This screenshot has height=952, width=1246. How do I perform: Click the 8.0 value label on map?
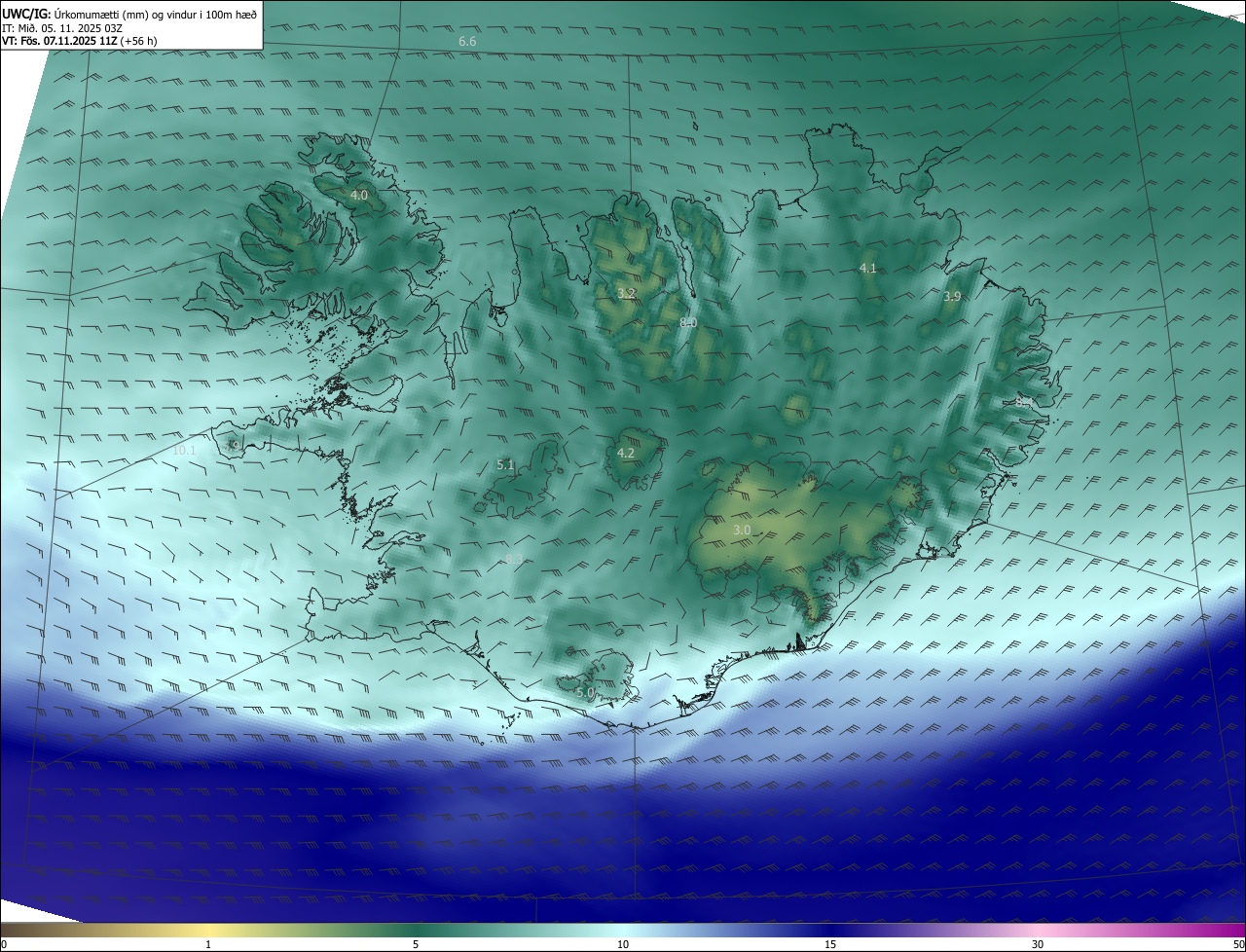click(x=687, y=322)
